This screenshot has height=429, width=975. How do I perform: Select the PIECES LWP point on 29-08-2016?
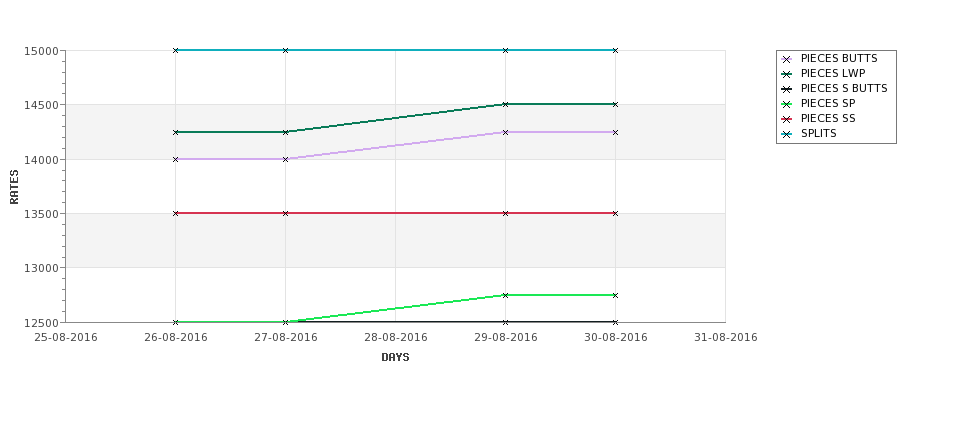506,104
